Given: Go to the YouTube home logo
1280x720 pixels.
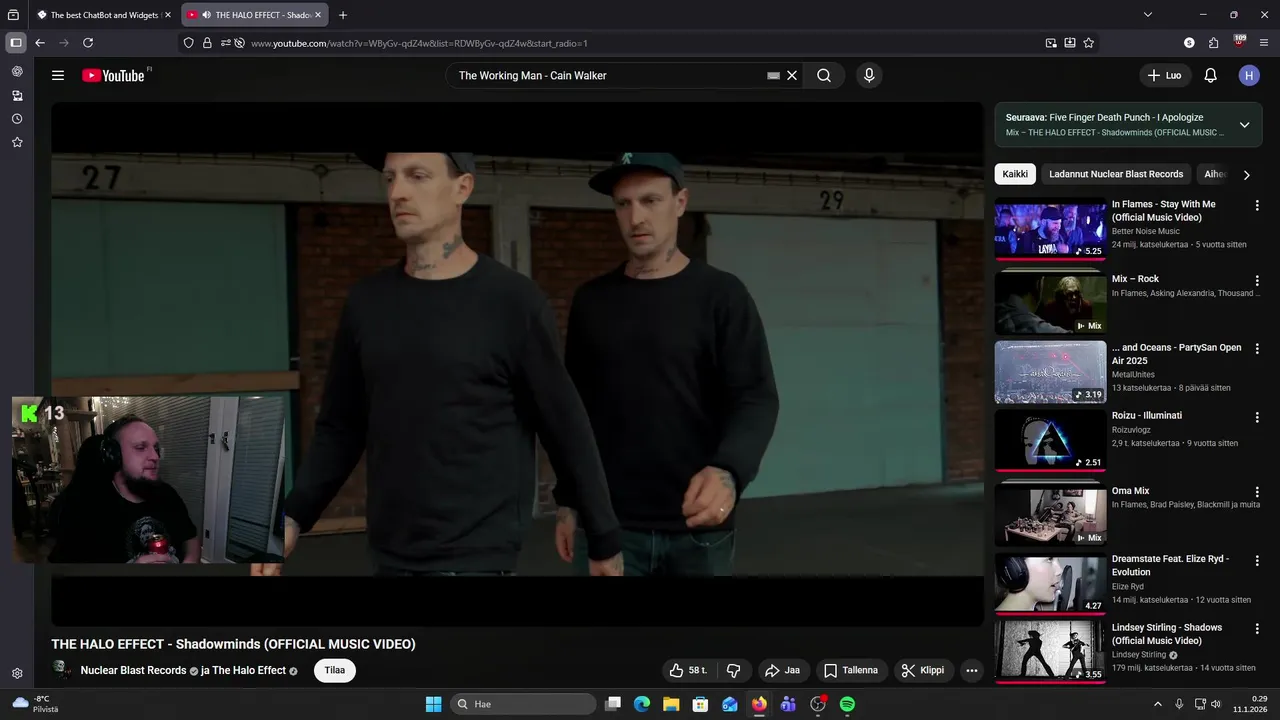Looking at the screenshot, I should [113, 75].
